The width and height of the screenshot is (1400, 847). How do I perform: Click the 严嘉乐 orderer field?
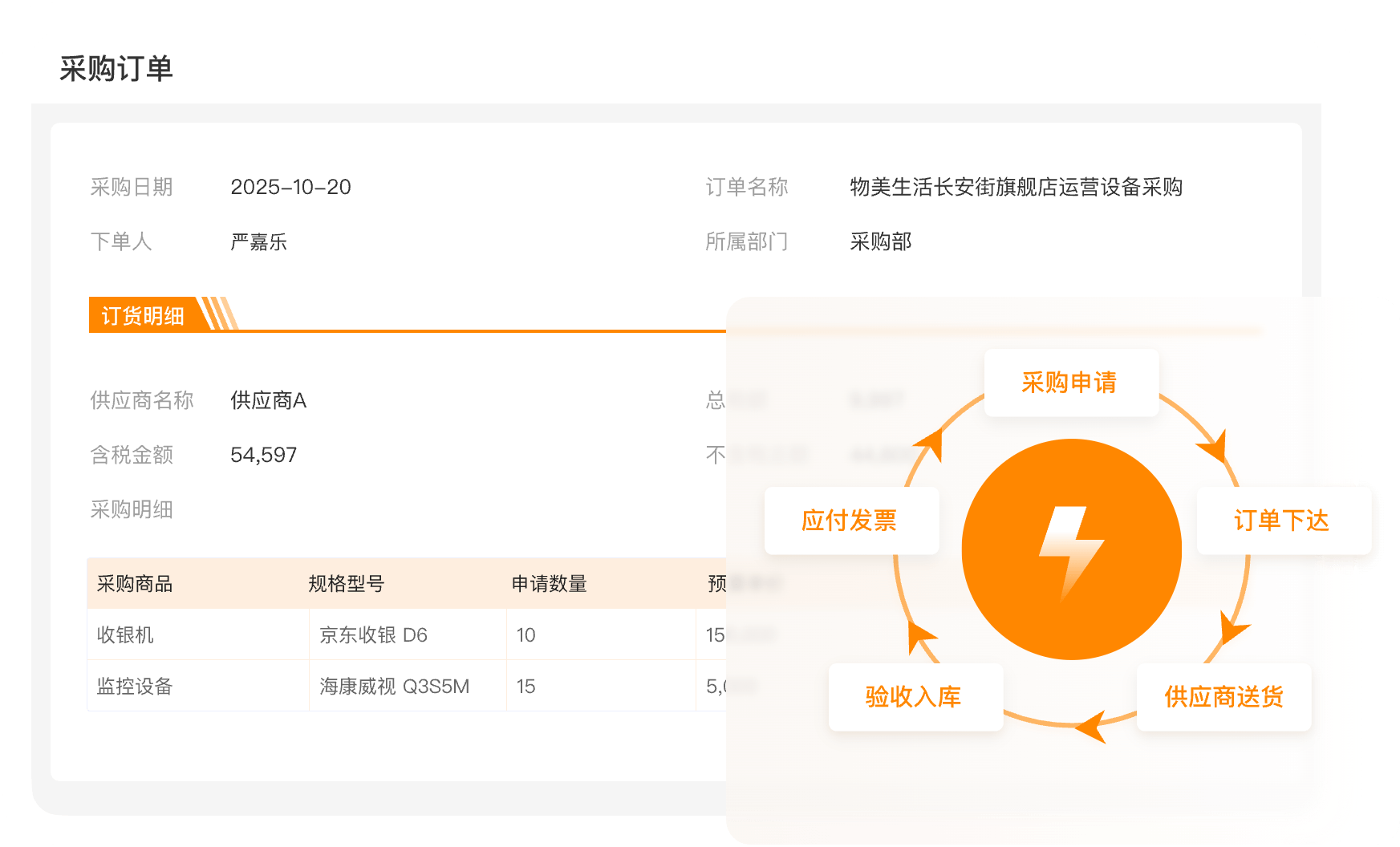tap(258, 241)
